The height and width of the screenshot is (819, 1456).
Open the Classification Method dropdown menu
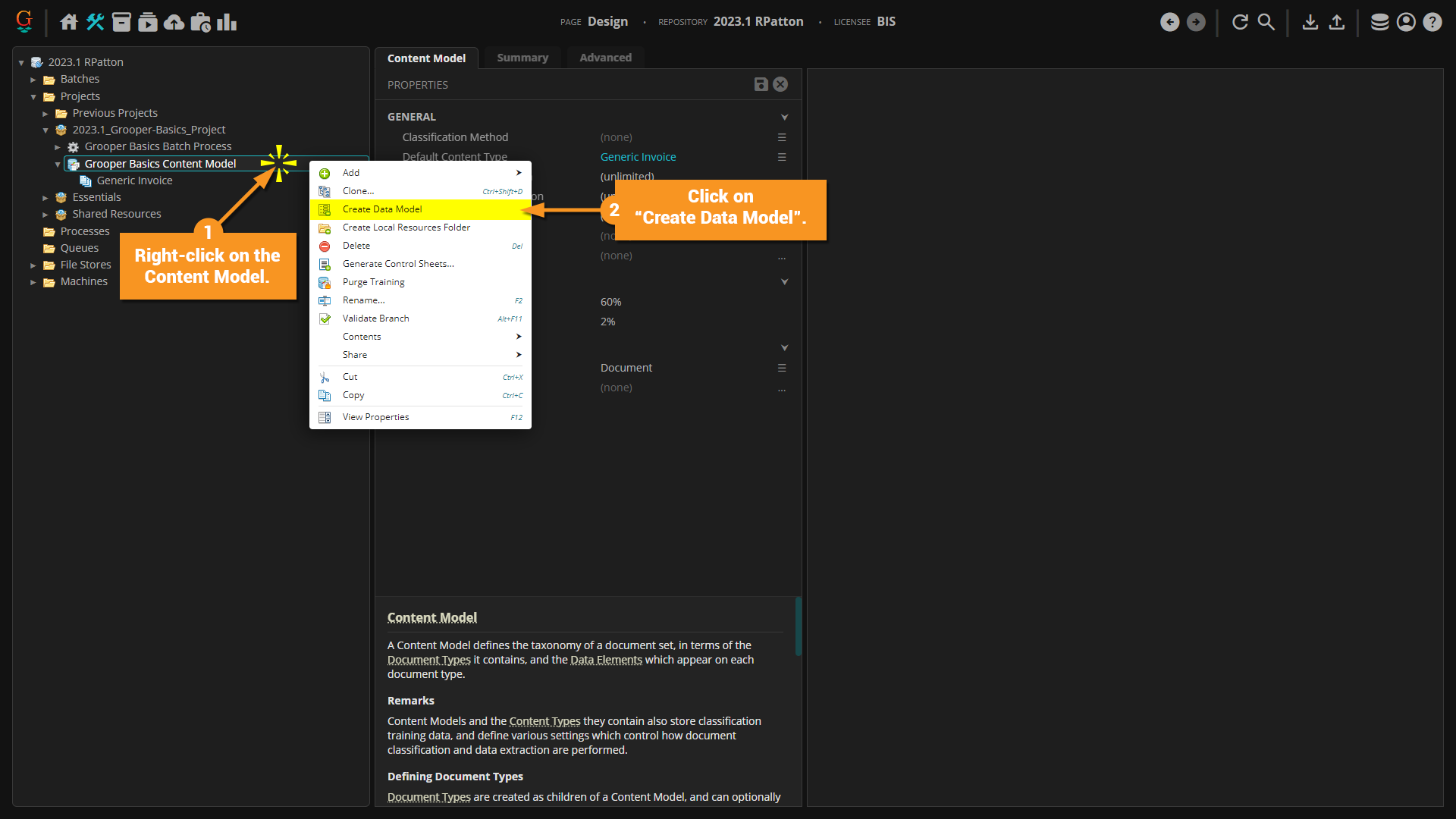coord(781,137)
